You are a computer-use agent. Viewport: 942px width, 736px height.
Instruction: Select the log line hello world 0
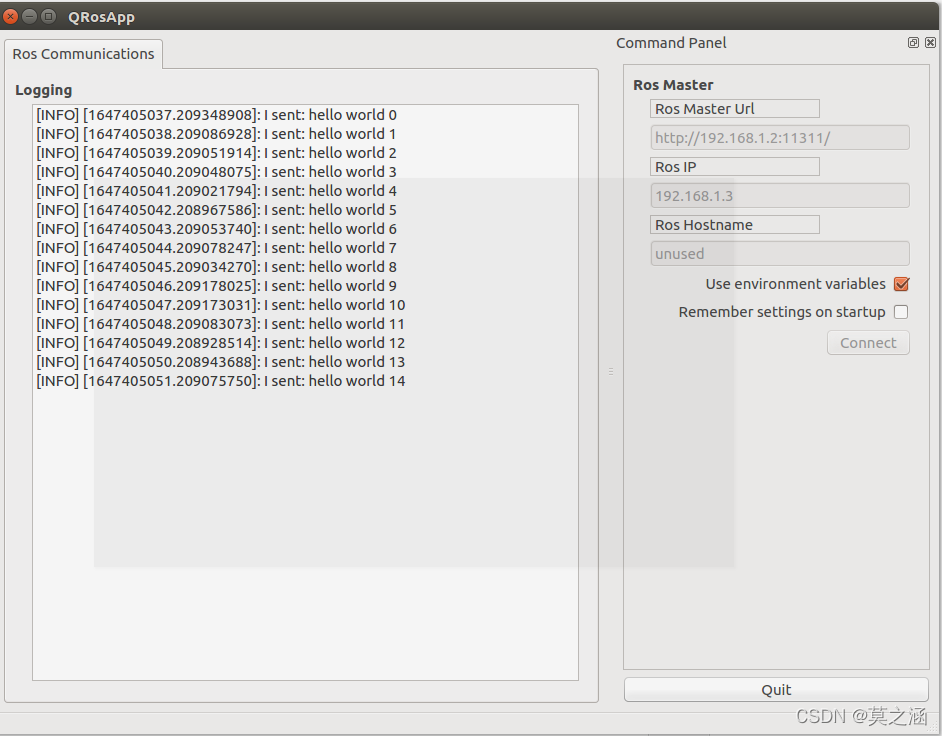coord(216,114)
